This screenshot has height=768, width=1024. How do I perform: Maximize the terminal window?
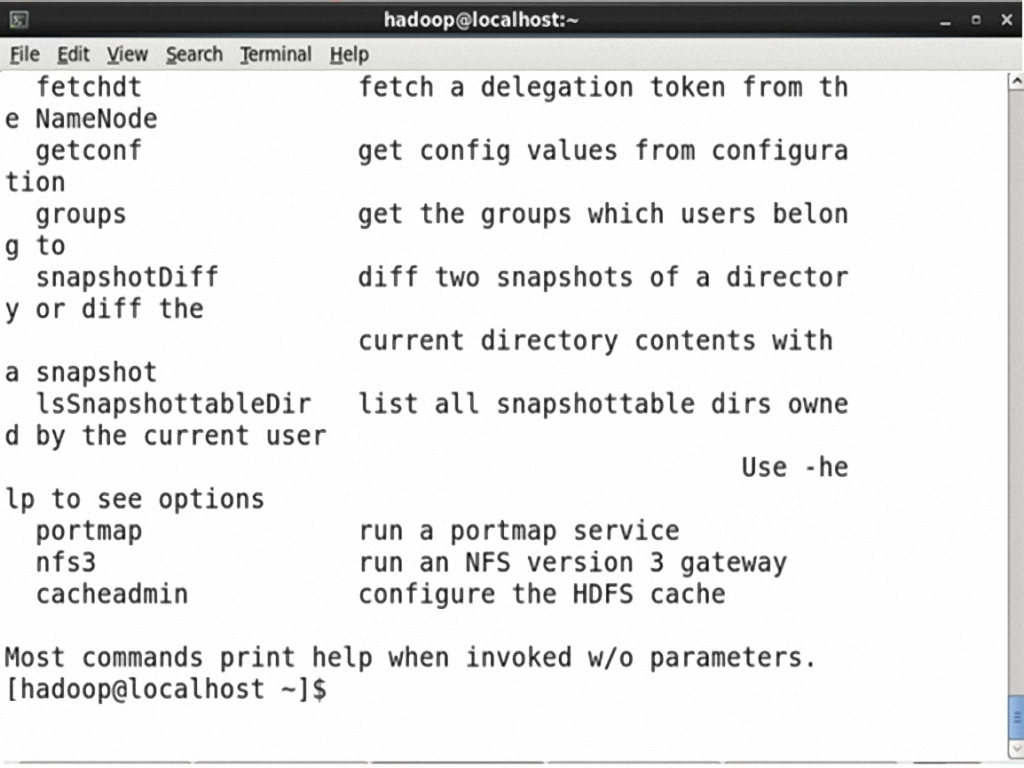coord(976,20)
